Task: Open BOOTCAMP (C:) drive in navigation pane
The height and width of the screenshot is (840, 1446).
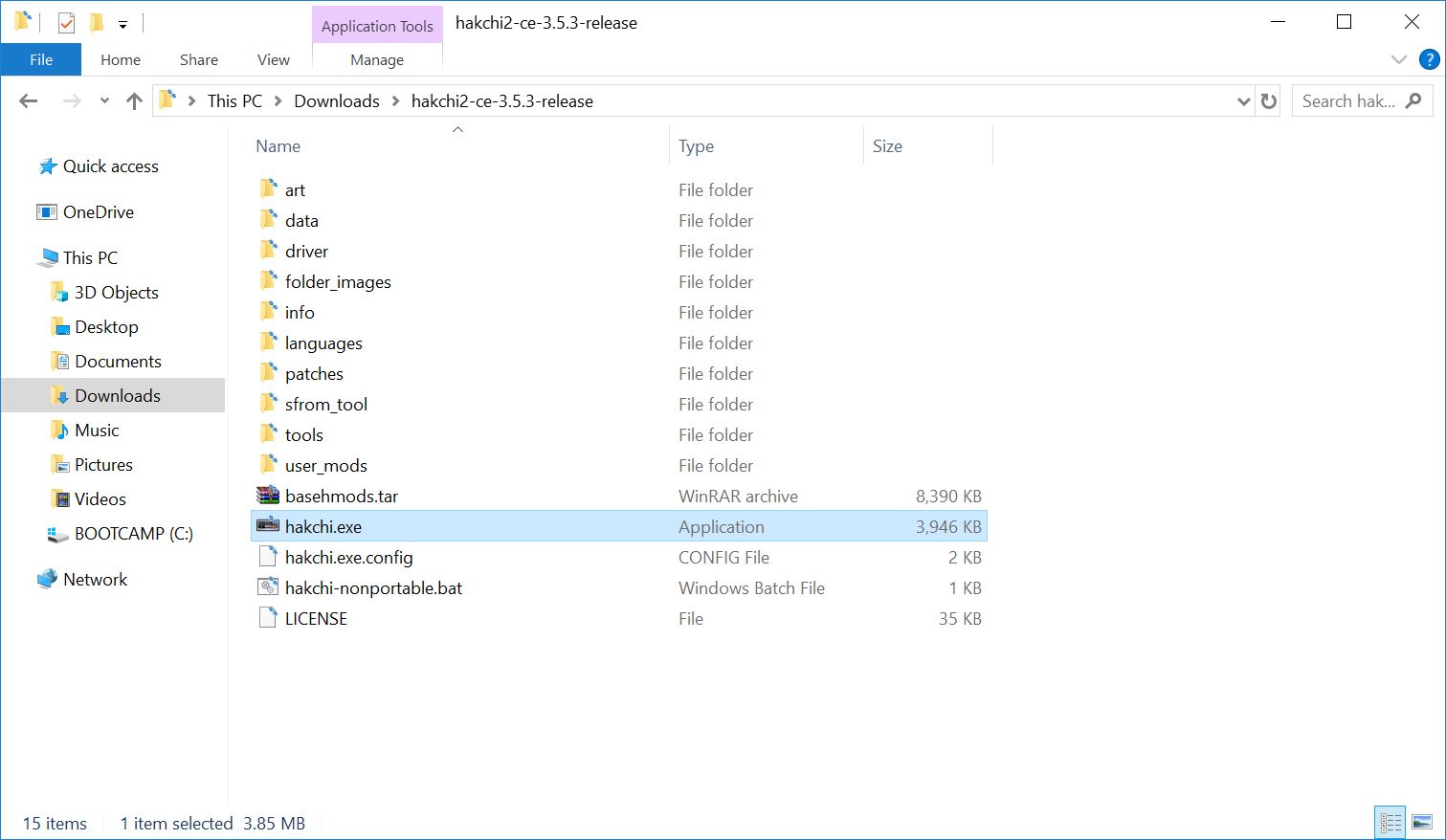Action: click(x=133, y=534)
